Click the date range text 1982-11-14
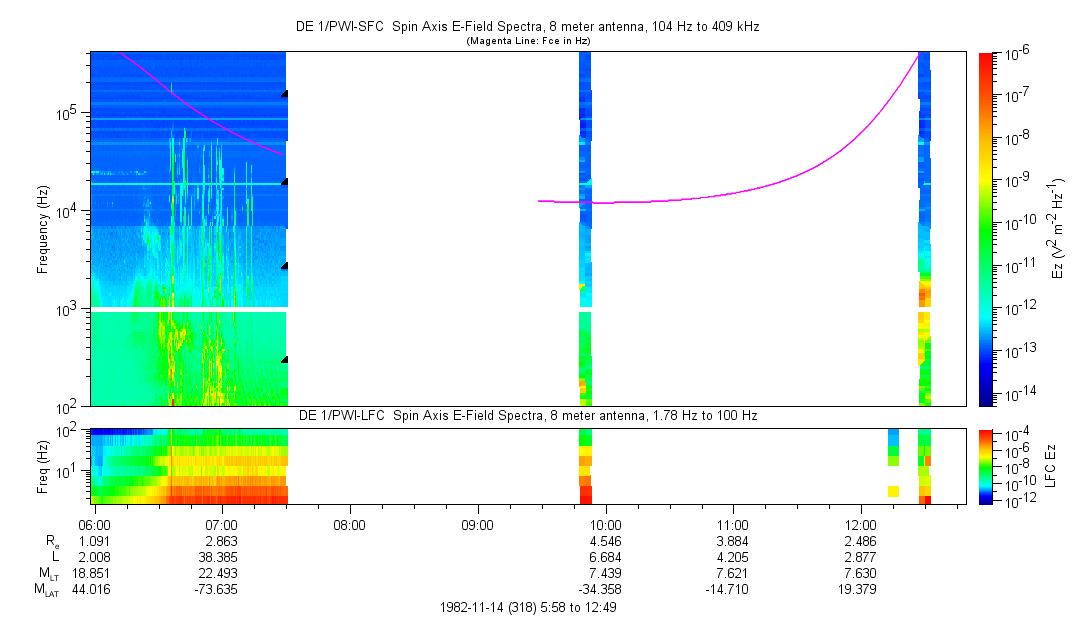1083x620 pixels. point(535,607)
